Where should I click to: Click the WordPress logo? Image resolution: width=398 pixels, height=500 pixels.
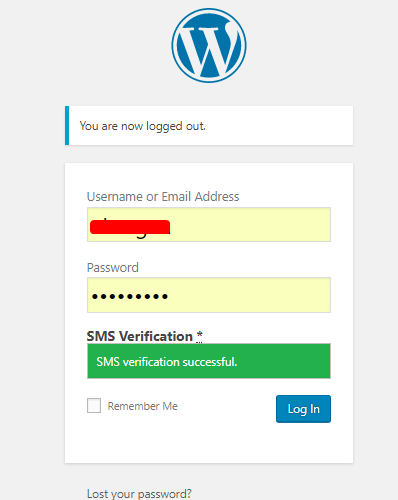pyautogui.click(x=209, y=45)
